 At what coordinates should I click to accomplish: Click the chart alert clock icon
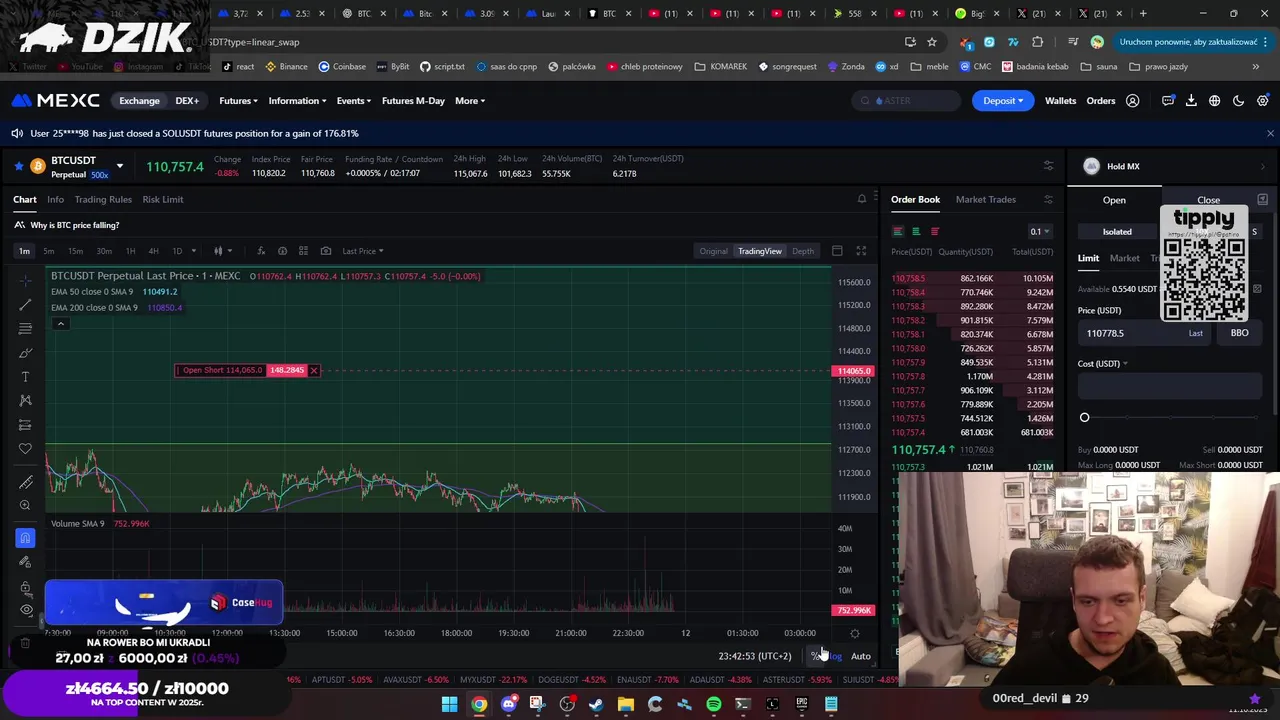coord(282,251)
